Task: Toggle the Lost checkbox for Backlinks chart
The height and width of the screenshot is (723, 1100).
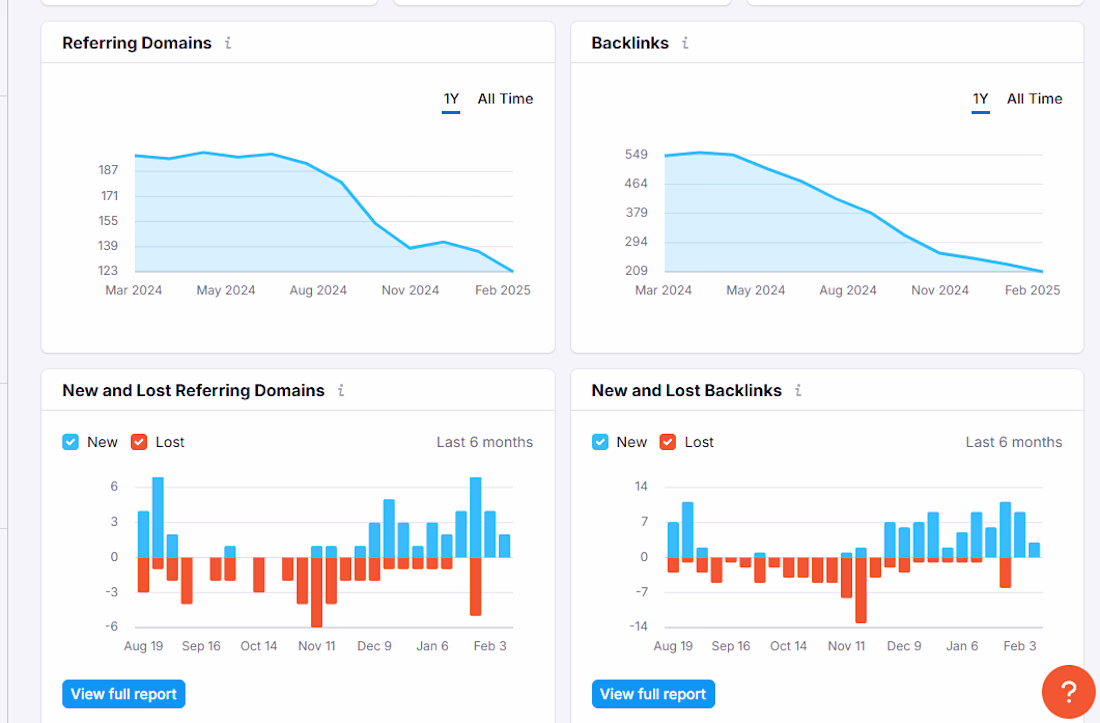Action: click(668, 442)
